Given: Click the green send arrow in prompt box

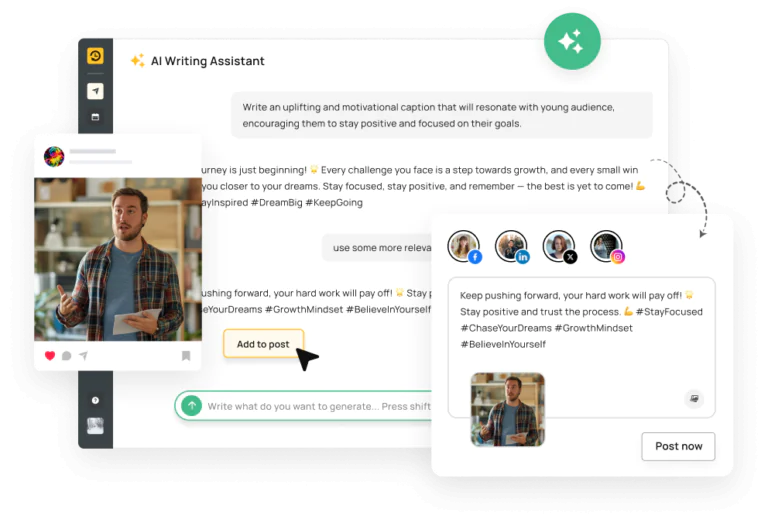Looking at the screenshot, I should 192,405.
